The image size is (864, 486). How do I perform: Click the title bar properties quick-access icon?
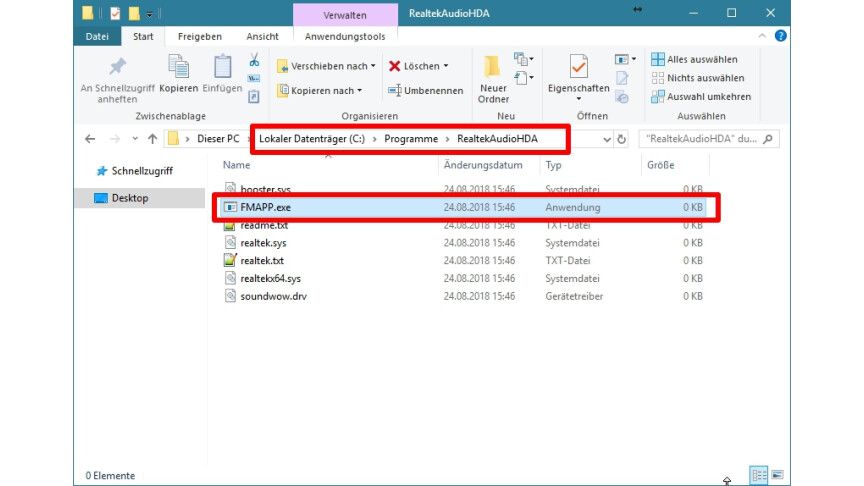[115, 13]
